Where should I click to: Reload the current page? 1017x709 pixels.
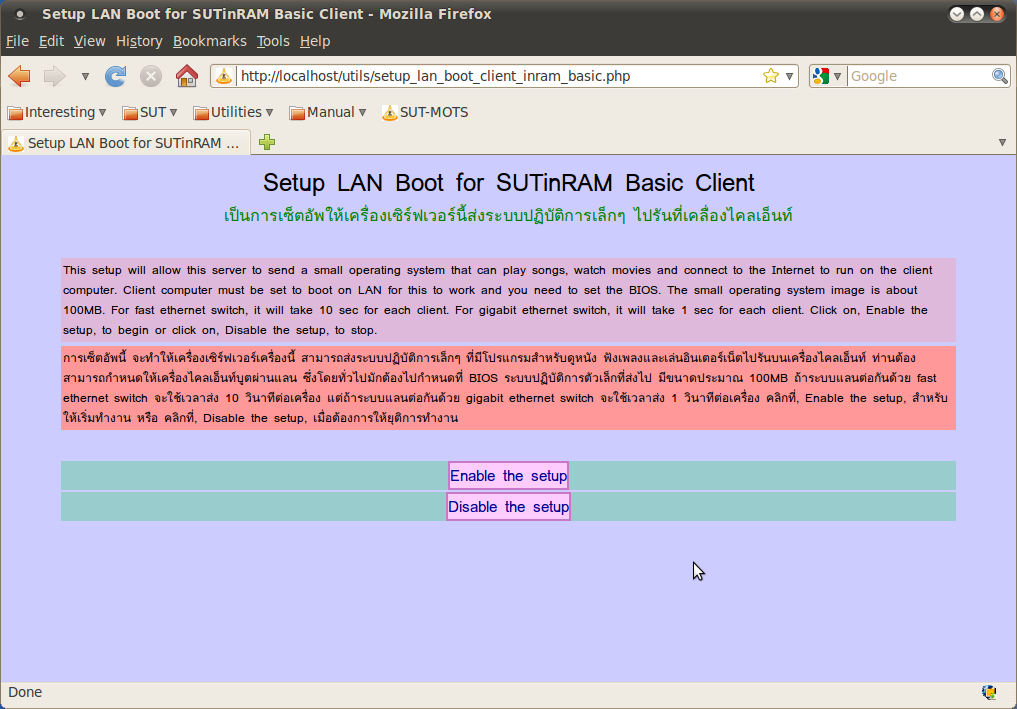[115, 76]
